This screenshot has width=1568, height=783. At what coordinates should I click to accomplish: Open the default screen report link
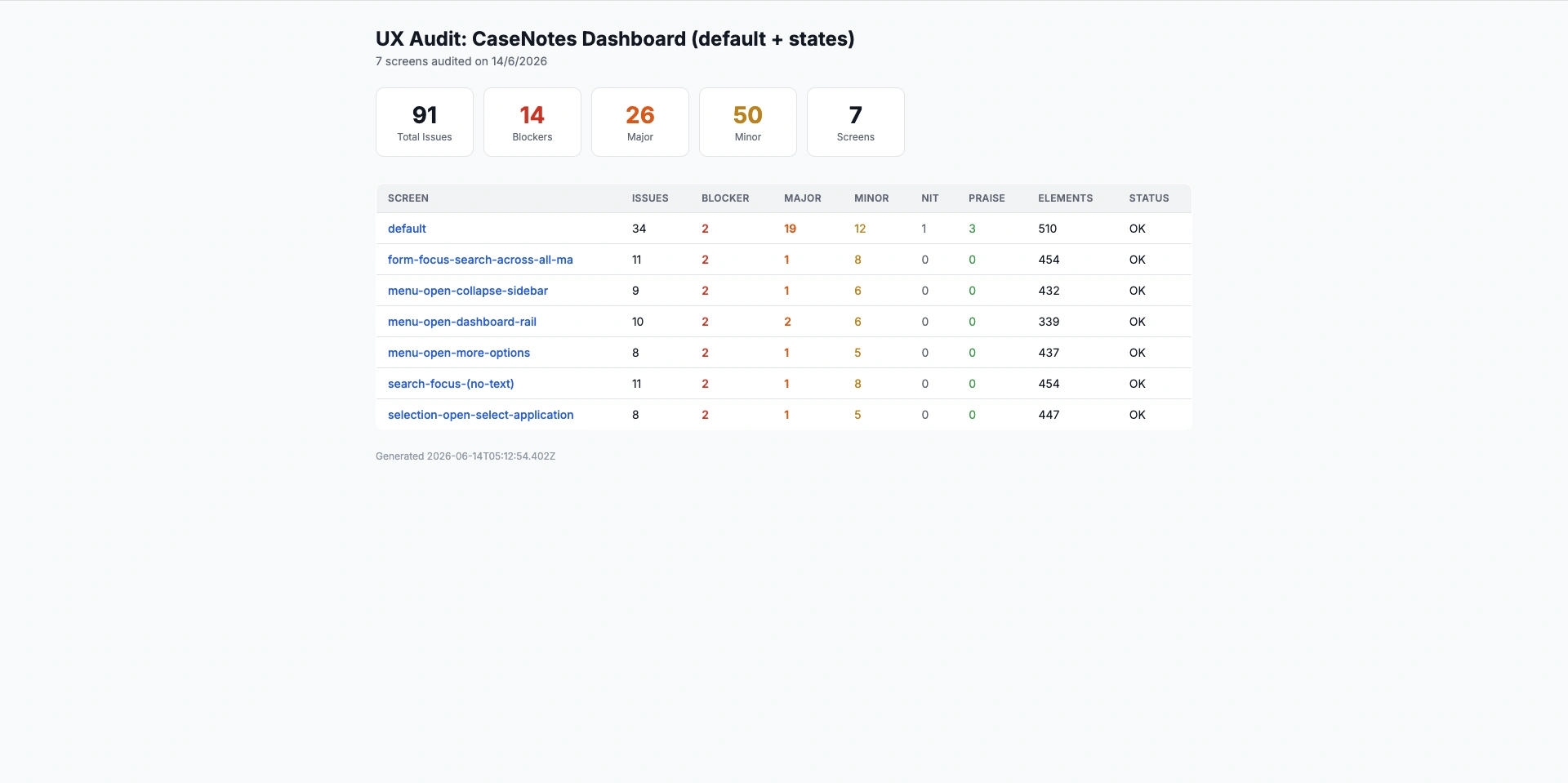point(407,229)
